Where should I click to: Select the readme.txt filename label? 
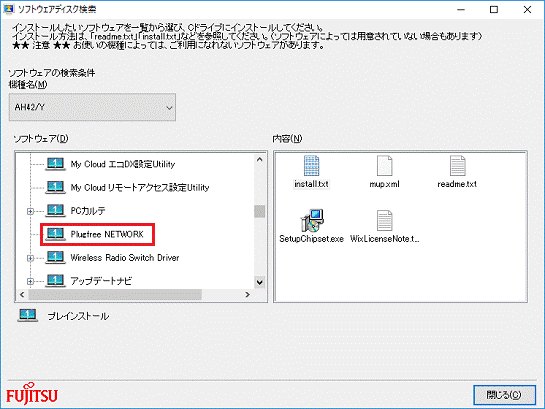tap(457, 184)
